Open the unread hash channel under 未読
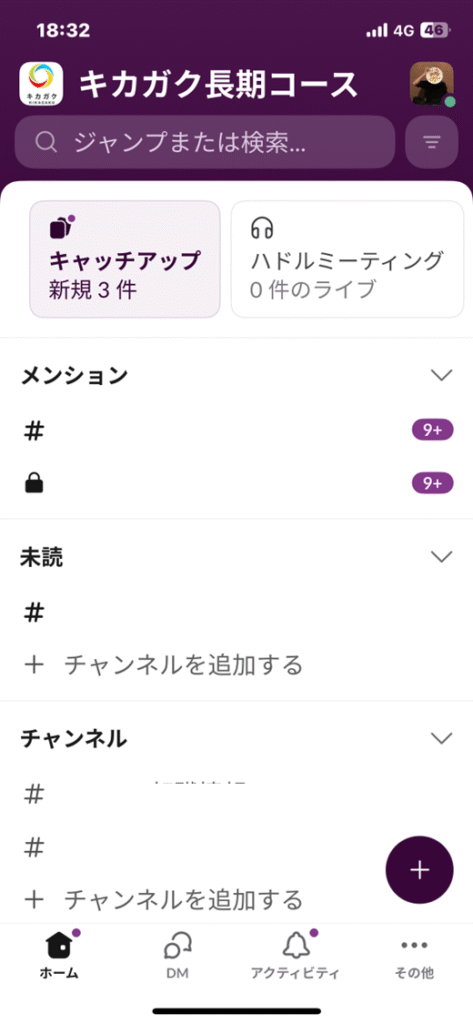This screenshot has width=473, height=1024. coord(236,613)
